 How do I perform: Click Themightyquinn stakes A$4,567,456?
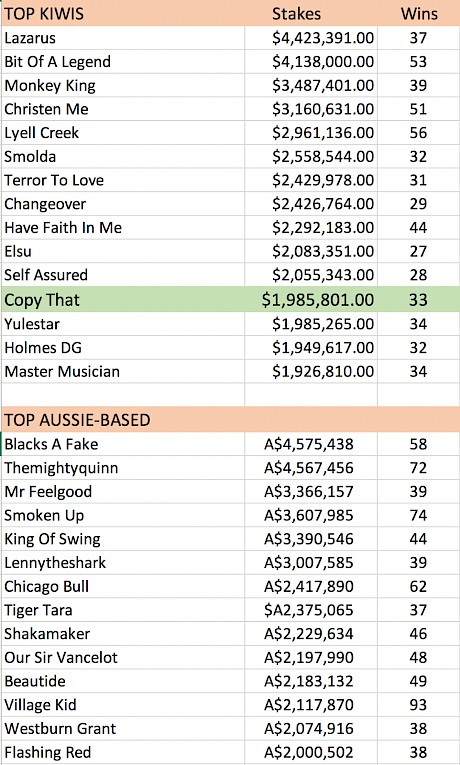click(311, 468)
